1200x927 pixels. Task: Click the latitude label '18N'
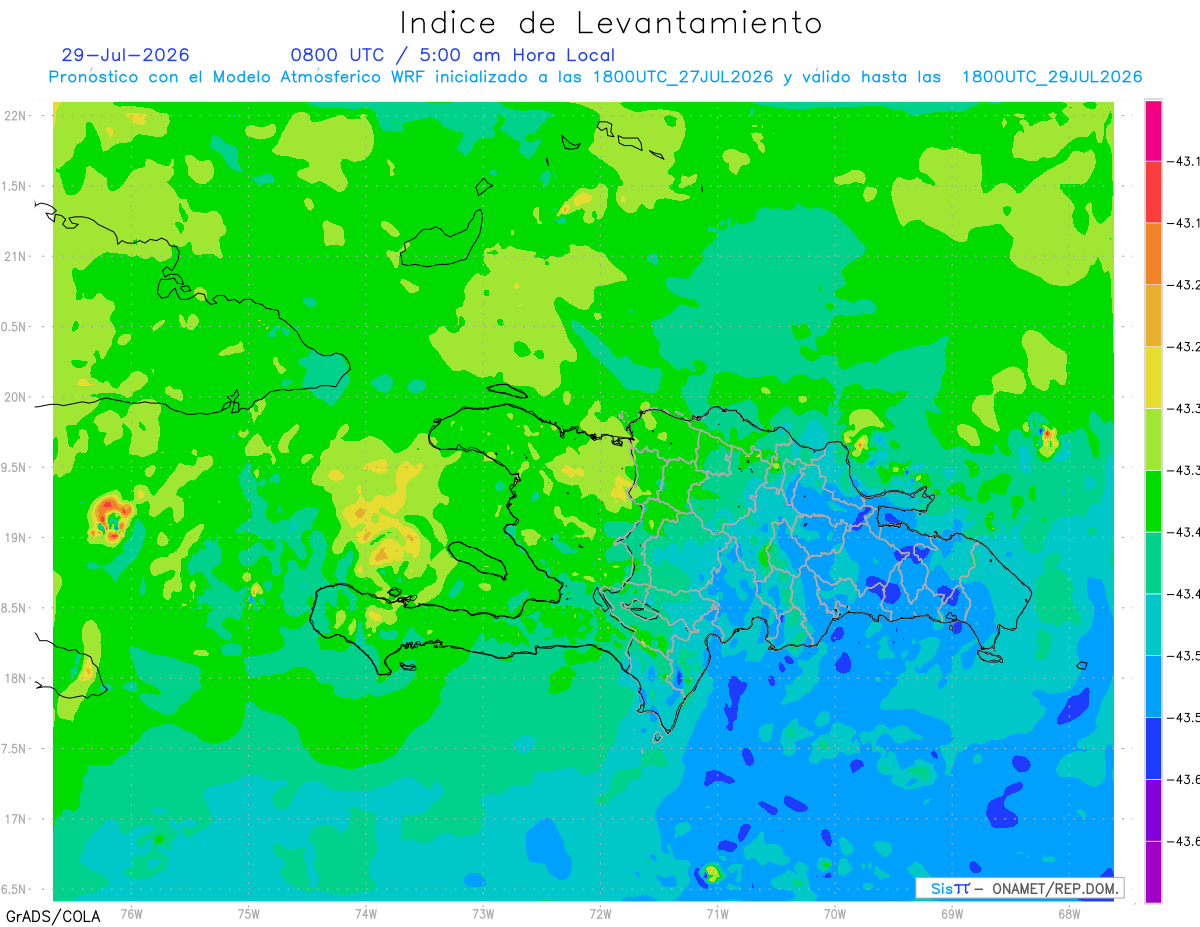(16, 679)
